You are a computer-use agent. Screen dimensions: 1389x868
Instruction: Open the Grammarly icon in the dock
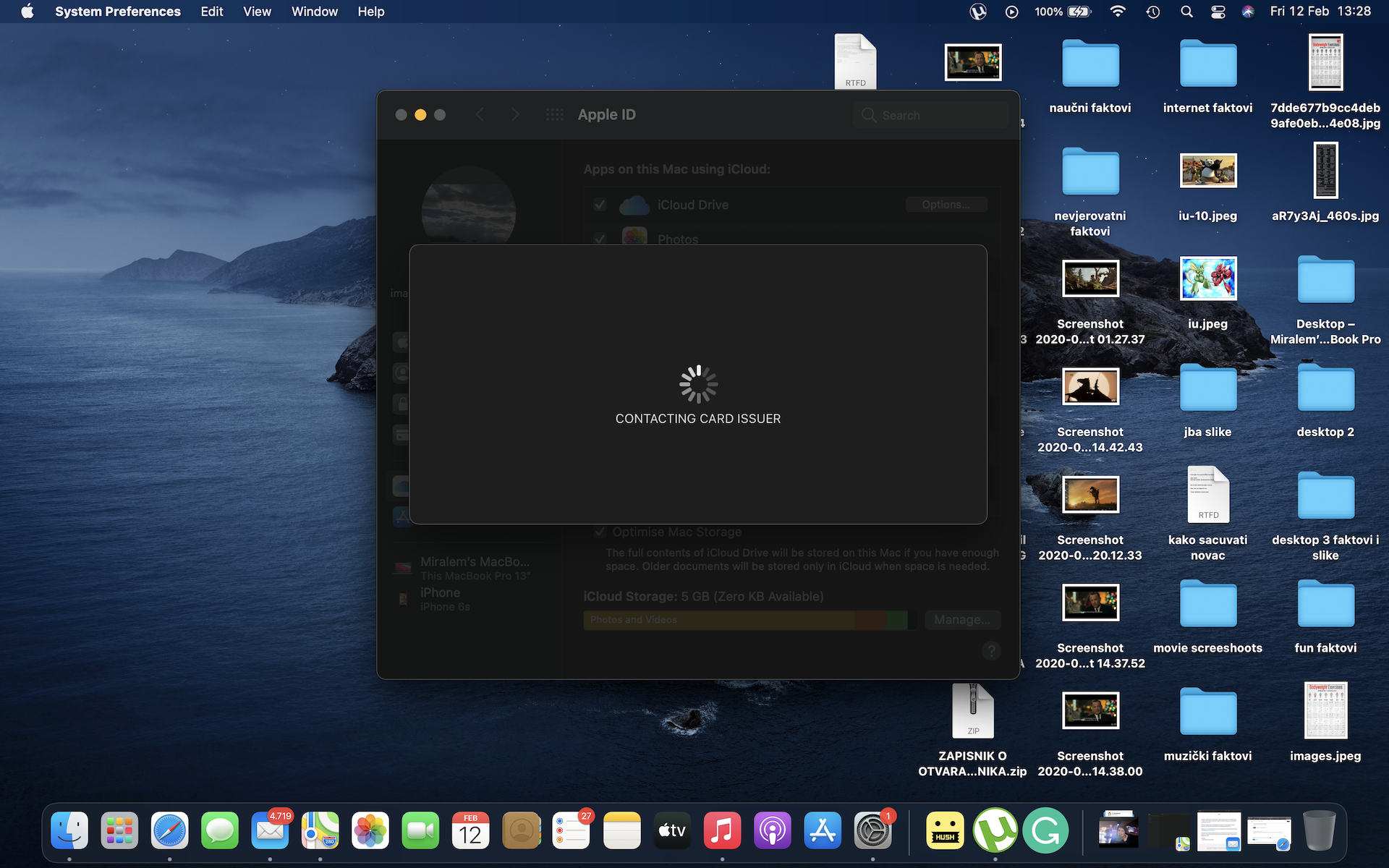pos(1045,831)
